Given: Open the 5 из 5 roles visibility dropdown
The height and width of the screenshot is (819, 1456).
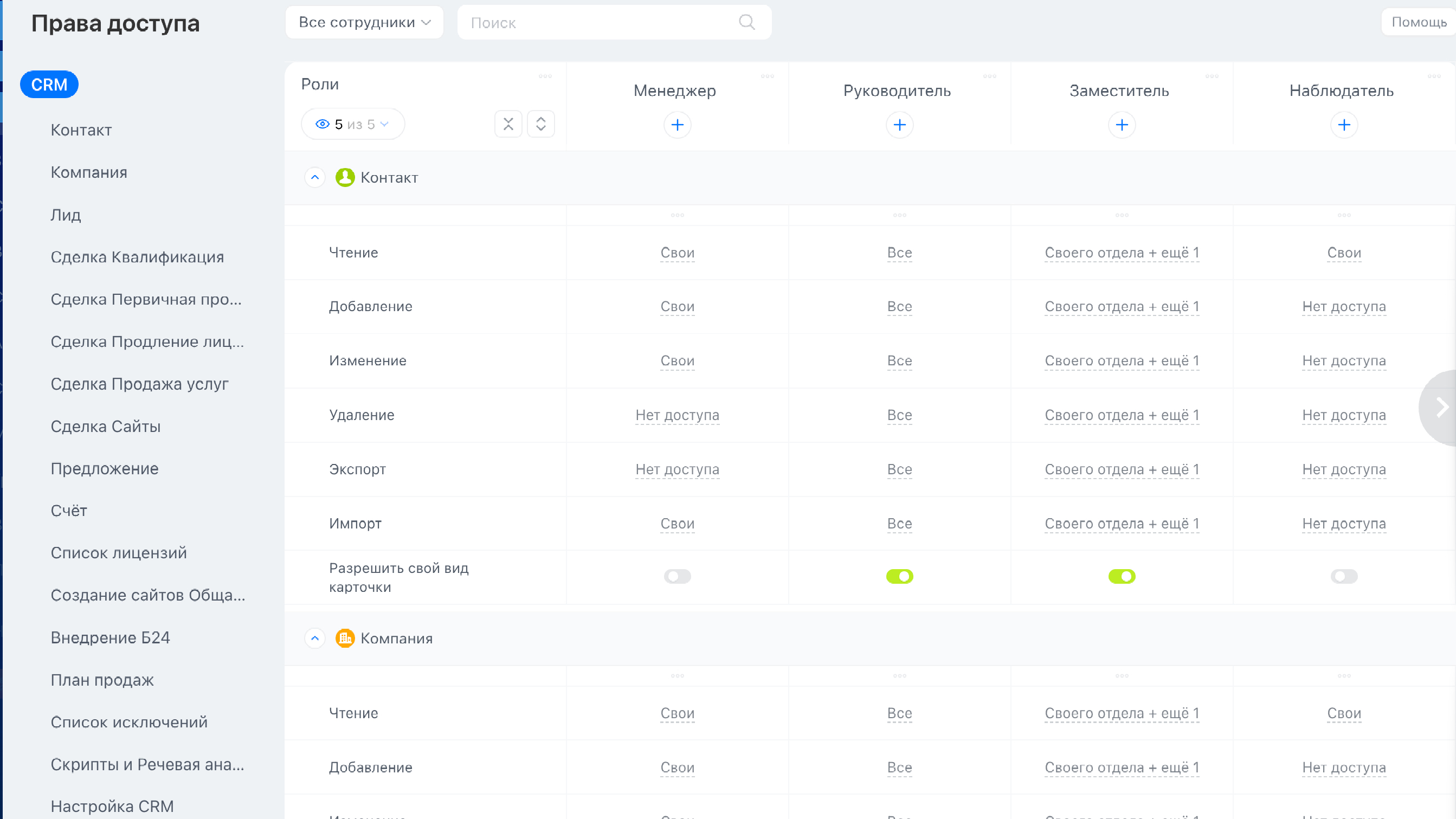Looking at the screenshot, I should [353, 124].
